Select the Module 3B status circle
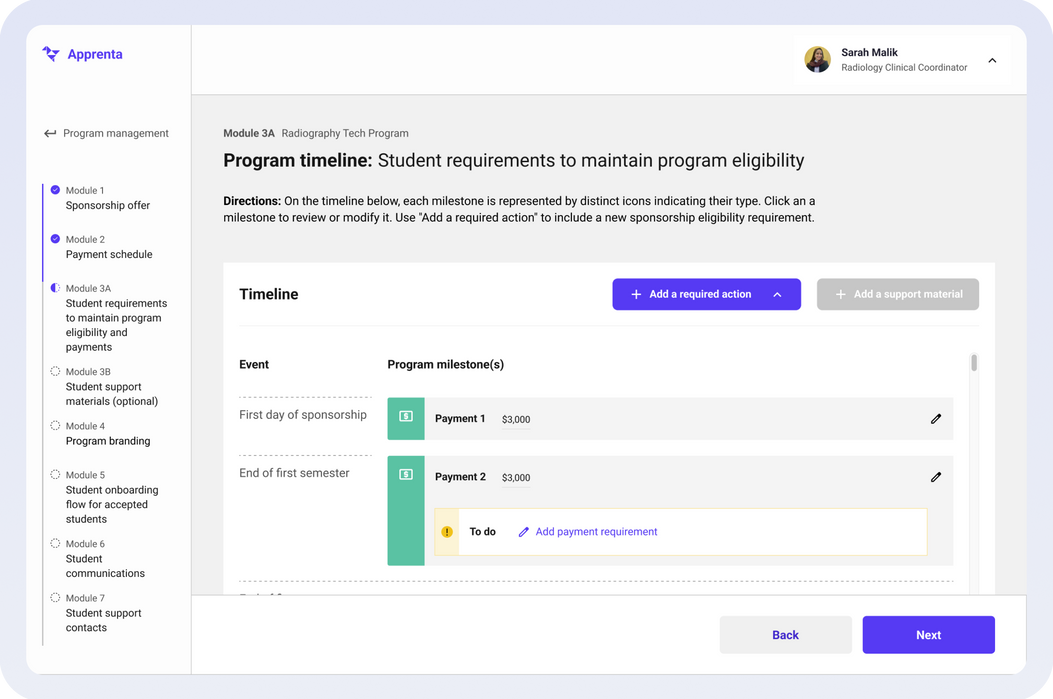 point(55,372)
